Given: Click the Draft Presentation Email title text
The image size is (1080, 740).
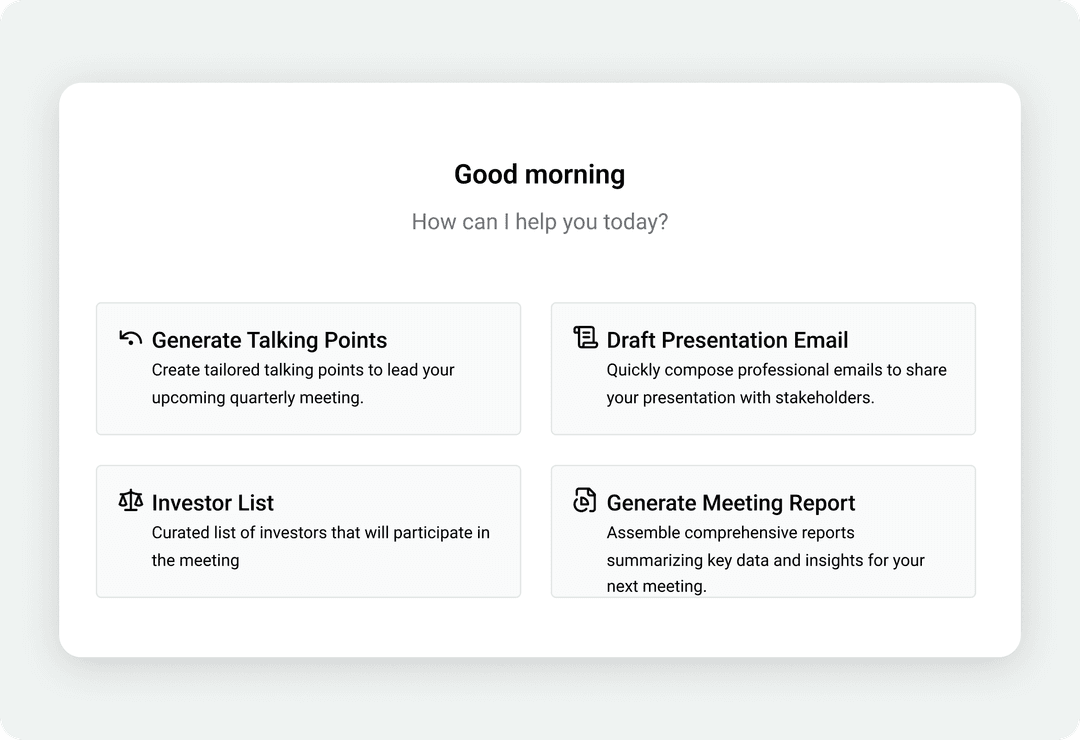Looking at the screenshot, I should coord(727,340).
